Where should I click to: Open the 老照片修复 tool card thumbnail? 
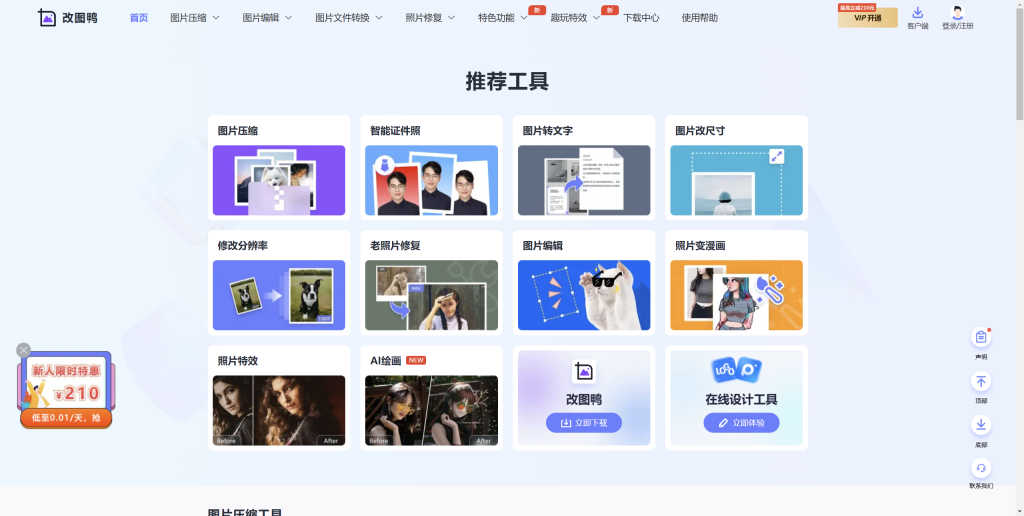pos(431,295)
